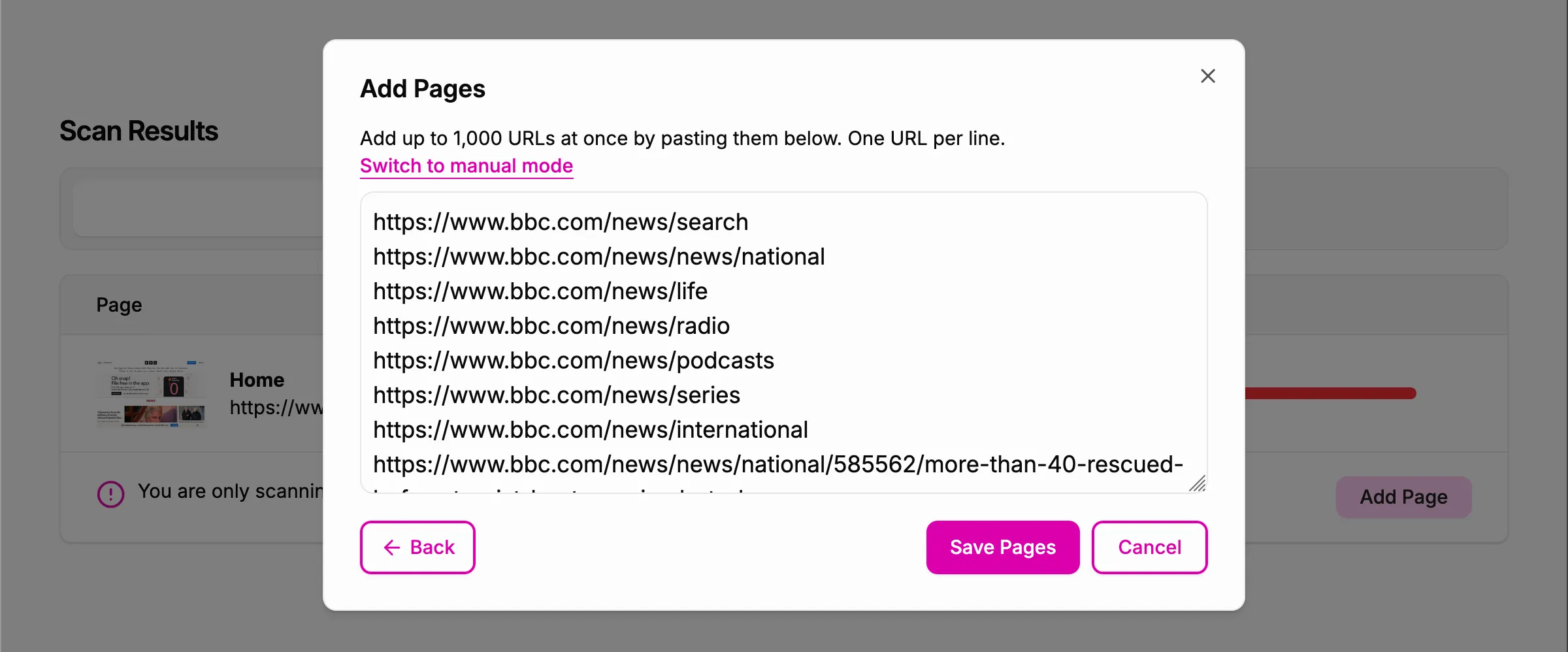Click the Add Page button
The width and height of the screenshot is (1568, 652).
[x=1403, y=497]
